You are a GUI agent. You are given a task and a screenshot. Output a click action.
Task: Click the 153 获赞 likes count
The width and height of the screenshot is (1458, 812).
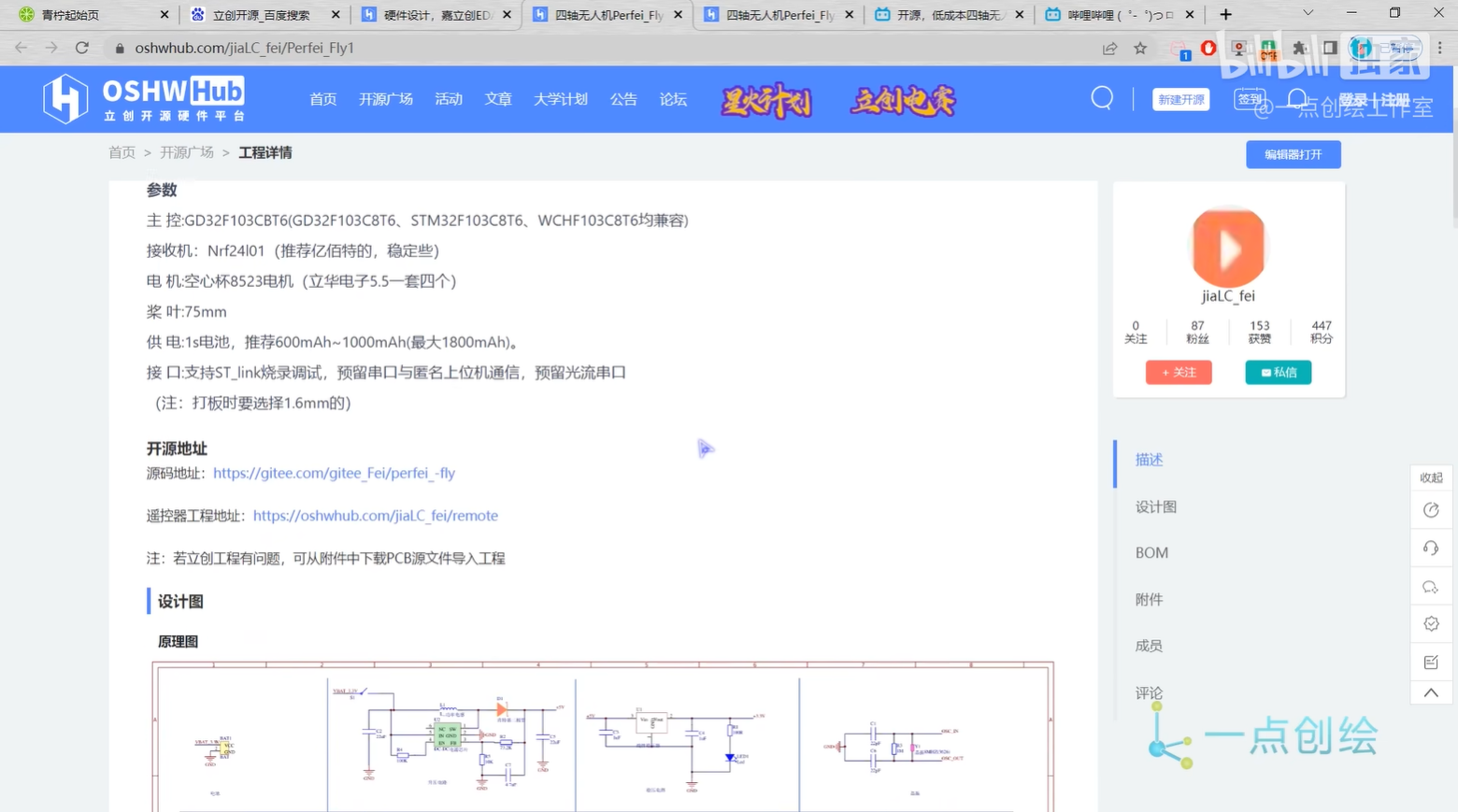click(x=1260, y=332)
